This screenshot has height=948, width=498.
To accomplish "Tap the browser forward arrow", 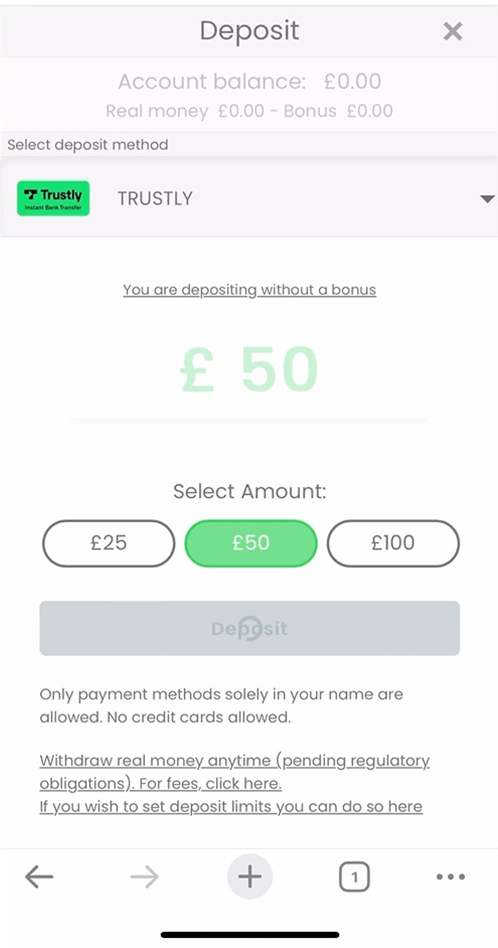I will [x=144, y=876].
